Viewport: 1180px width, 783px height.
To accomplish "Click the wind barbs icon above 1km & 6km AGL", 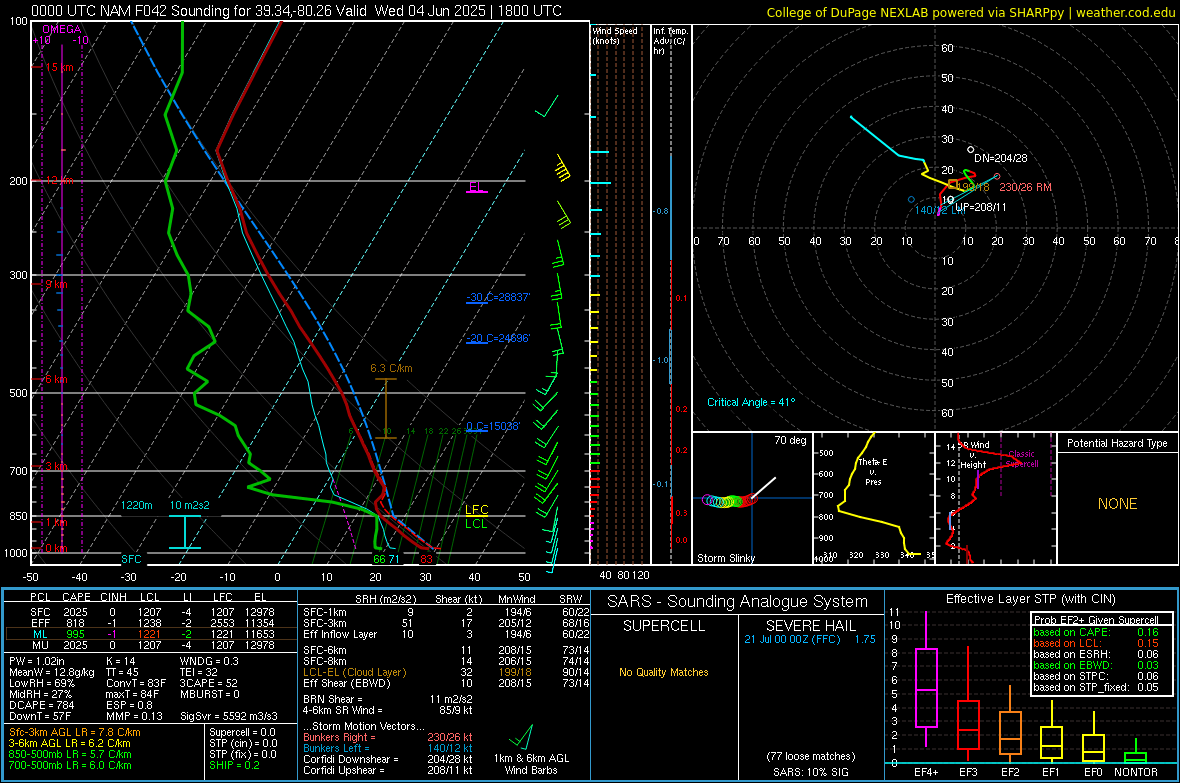I will (x=522, y=736).
